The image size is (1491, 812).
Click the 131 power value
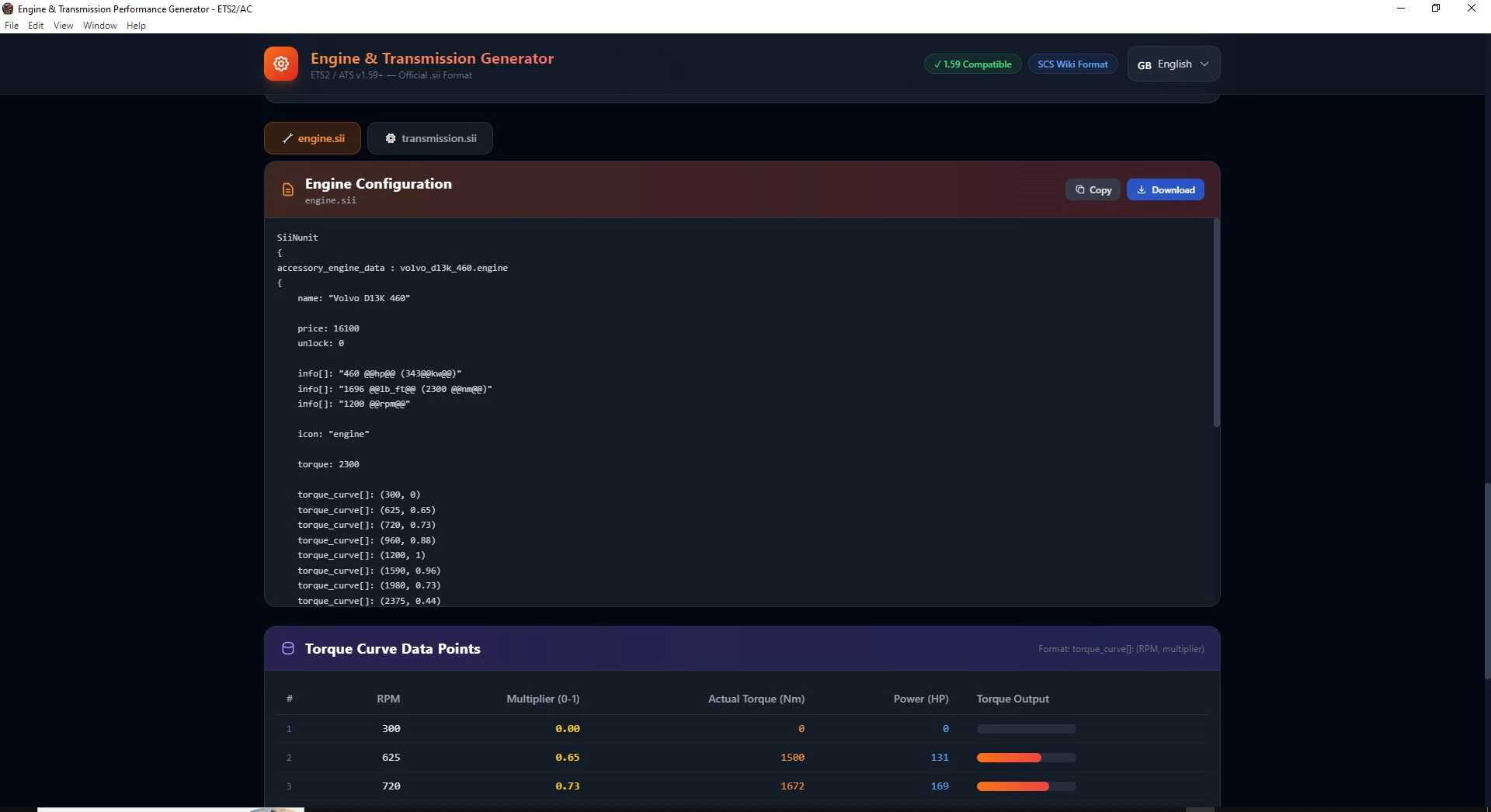[x=940, y=758]
